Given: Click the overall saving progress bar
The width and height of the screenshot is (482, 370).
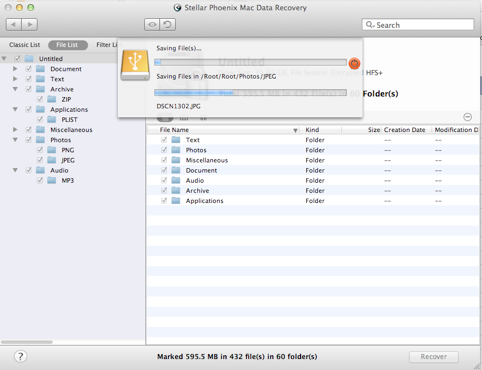Looking at the screenshot, I should [x=250, y=62].
